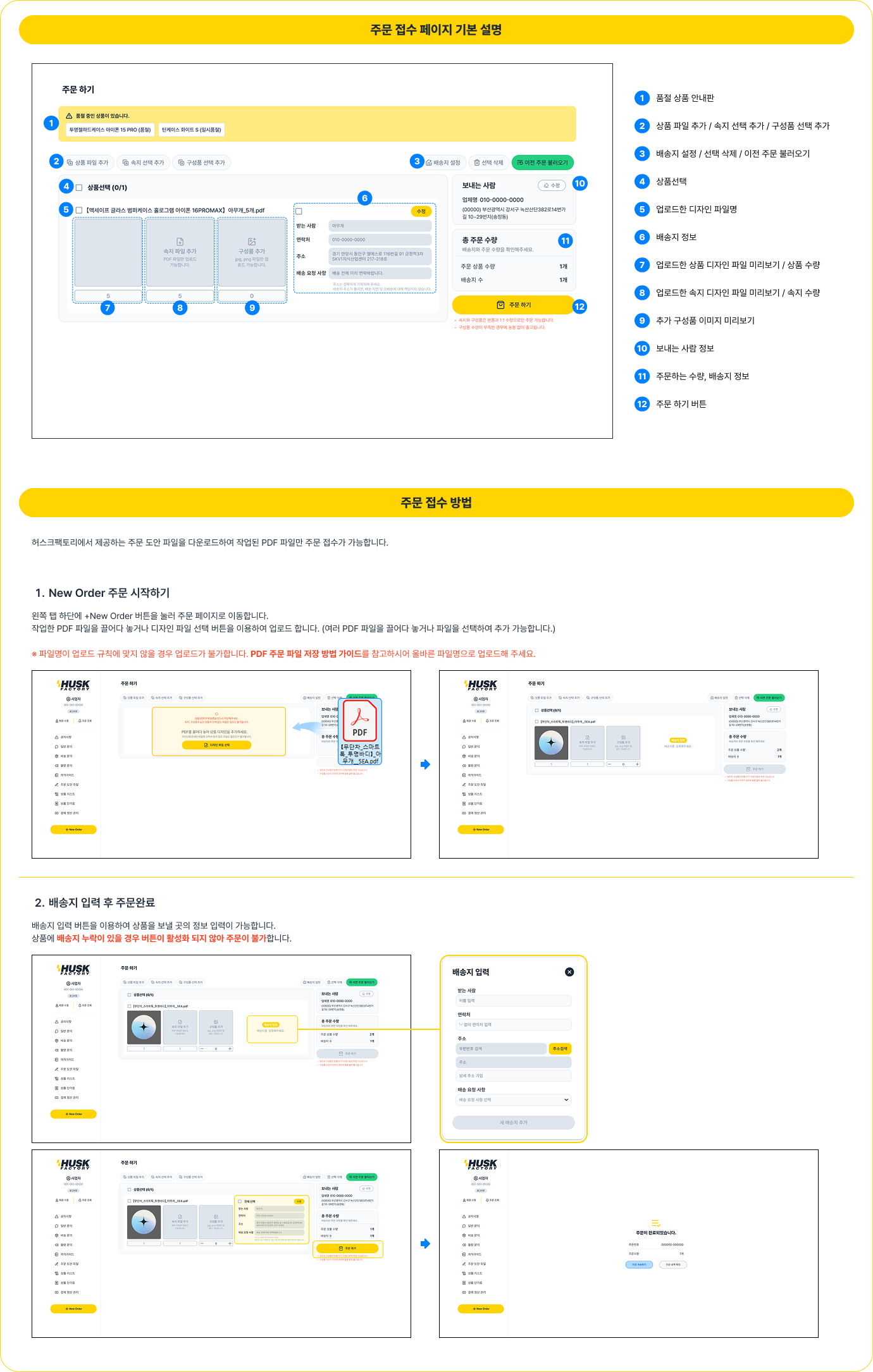Tick the checkbox in the shipping info box
This screenshot has height=1372, width=873.
[299, 211]
